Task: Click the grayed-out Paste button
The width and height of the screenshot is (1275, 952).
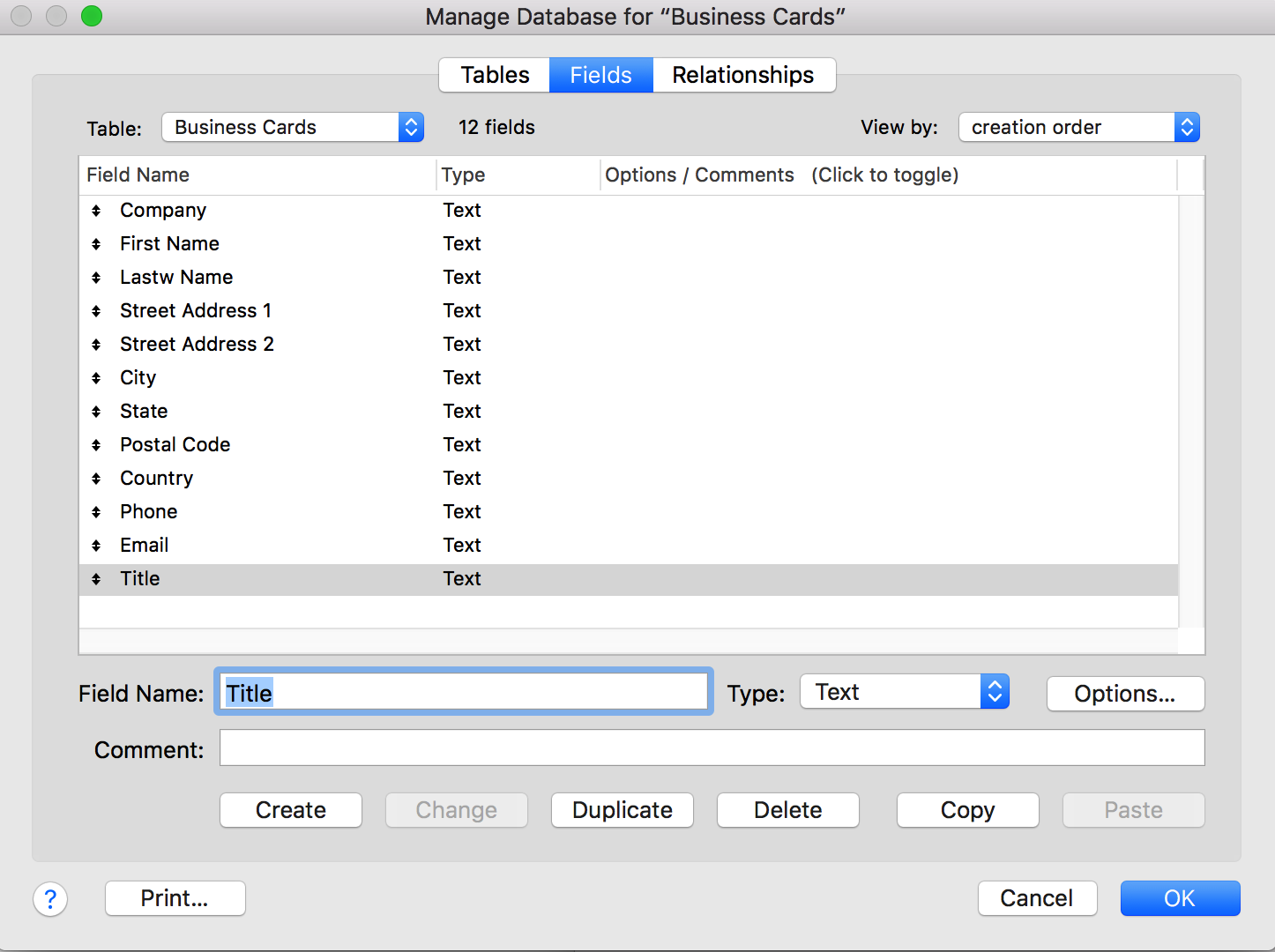Action: point(1134,810)
